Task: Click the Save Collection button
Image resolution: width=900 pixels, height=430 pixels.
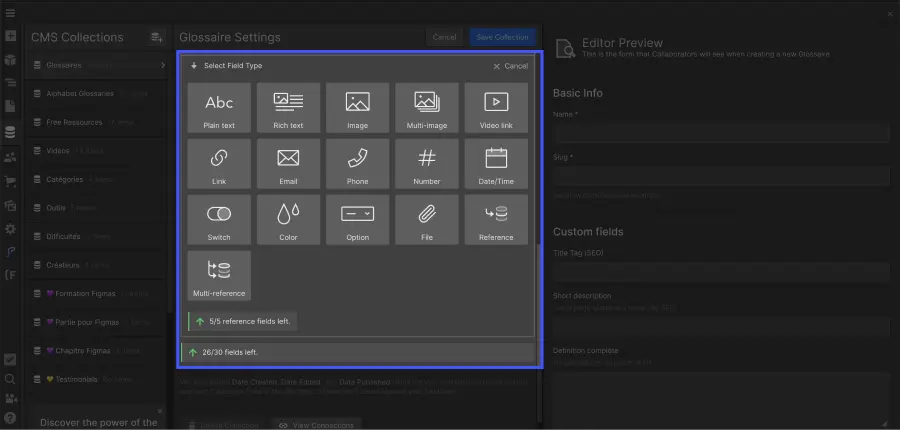Action: click(502, 37)
